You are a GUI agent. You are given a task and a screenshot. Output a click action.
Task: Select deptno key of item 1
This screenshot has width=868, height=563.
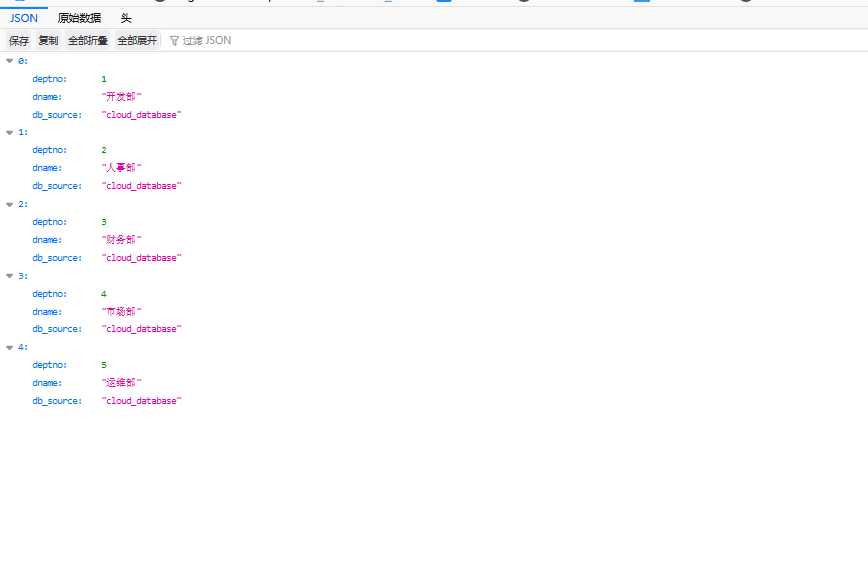(50, 150)
